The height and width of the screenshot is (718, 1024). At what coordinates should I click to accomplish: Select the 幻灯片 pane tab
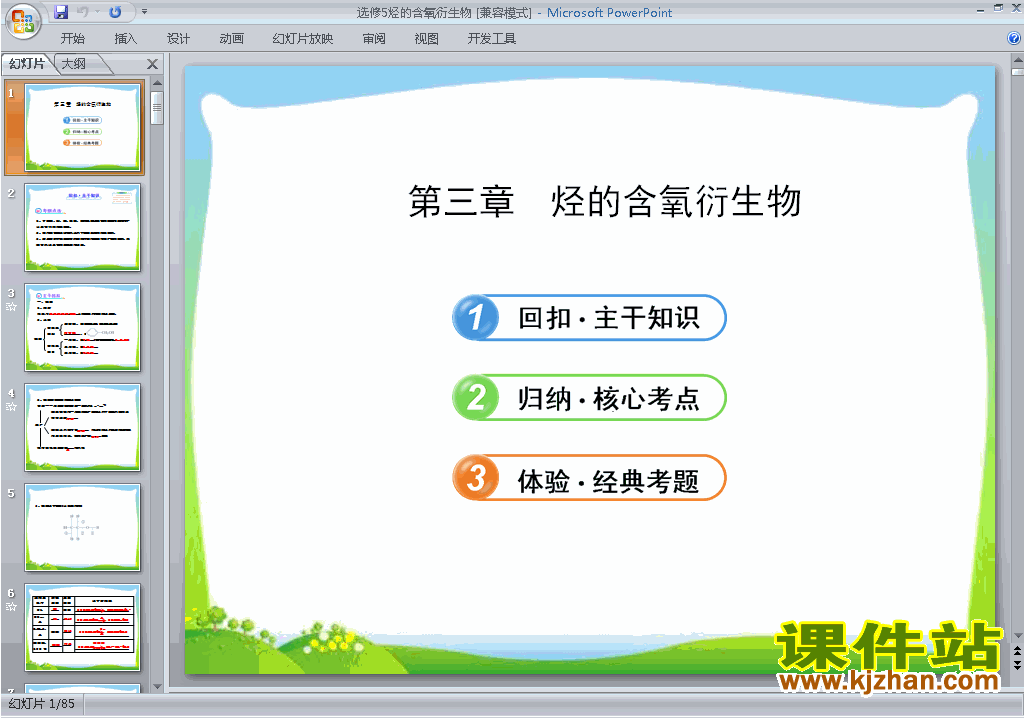27,63
